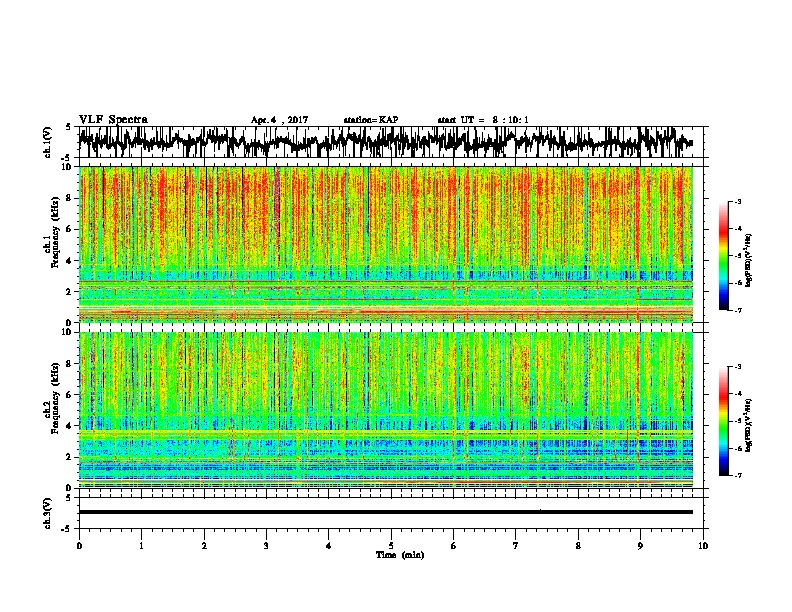This screenshot has height=612, width=792.
Task: Click the -3 tick on ch.2 color bar
Action: pyautogui.click(x=738, y=367)
